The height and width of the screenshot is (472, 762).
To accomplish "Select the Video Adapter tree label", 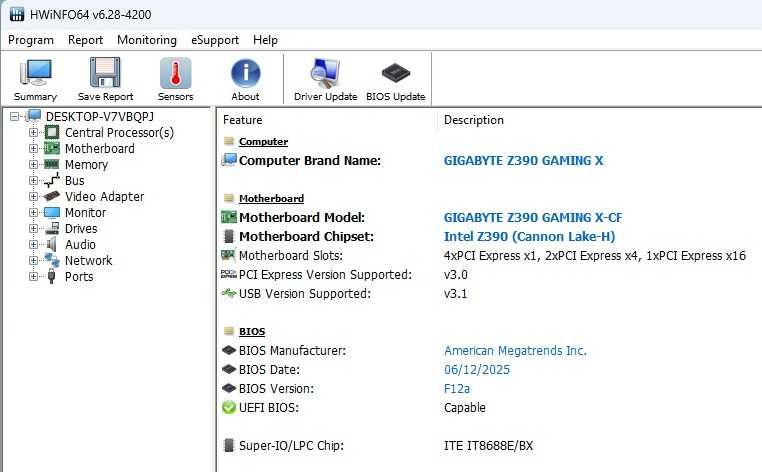I will [104, 196].
